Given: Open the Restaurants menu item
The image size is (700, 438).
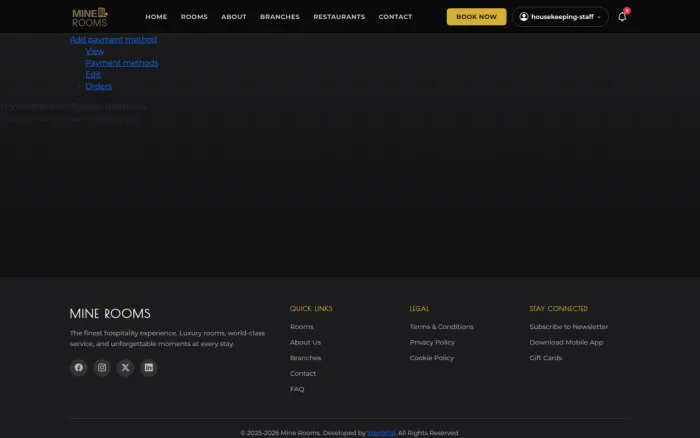Looking at the screenshot, I should [339, 17].
